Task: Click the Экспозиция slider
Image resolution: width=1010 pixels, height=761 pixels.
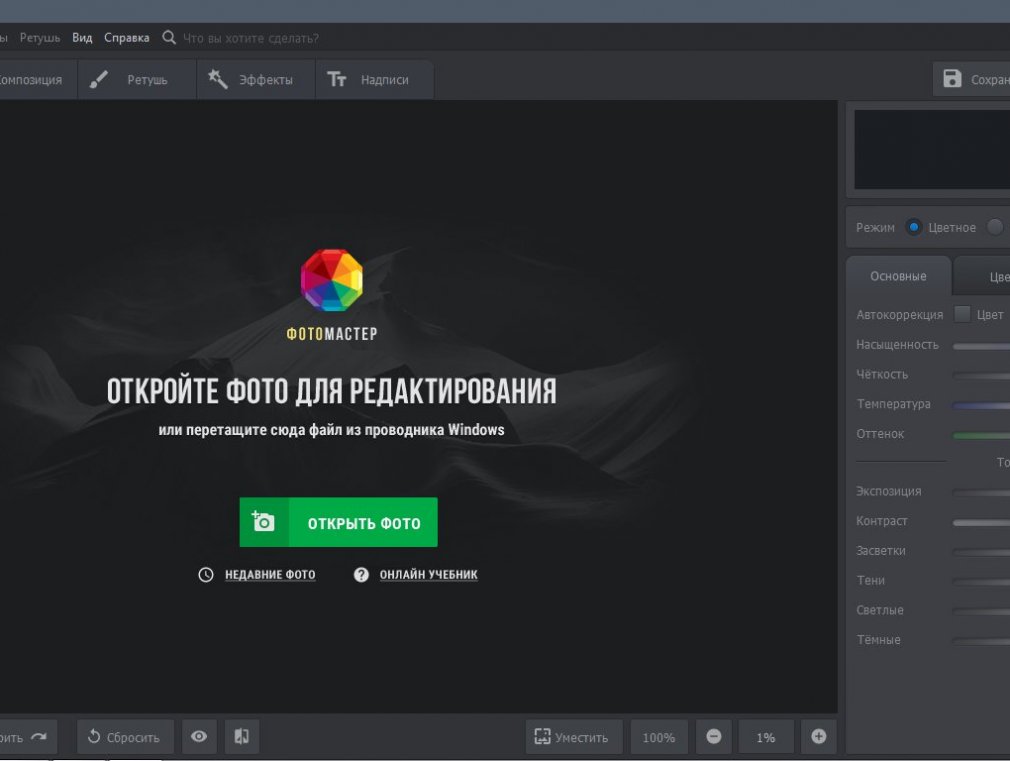Action: tap(982, 493)
